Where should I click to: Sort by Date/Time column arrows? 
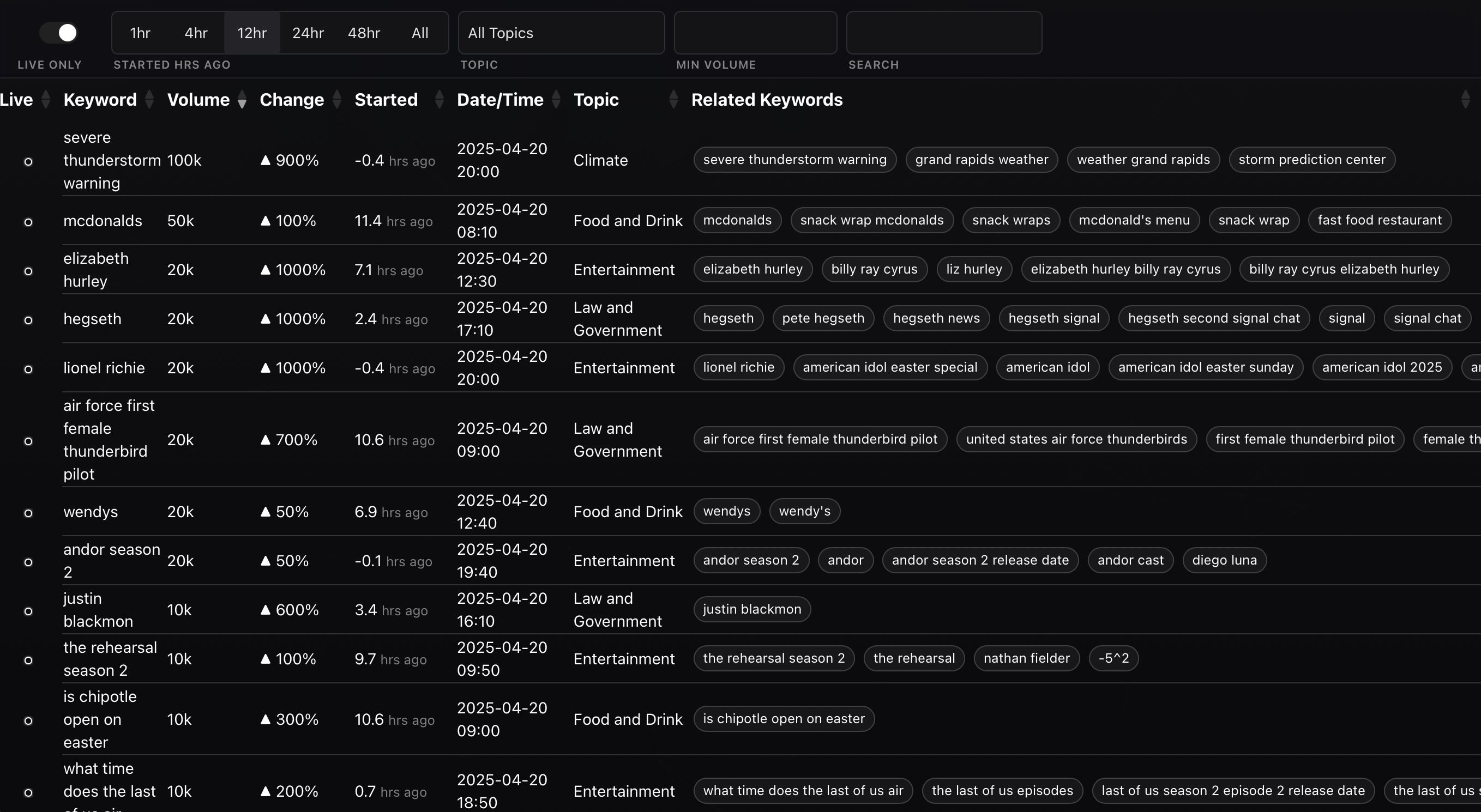pyautogui.click(x=556, y=99)
